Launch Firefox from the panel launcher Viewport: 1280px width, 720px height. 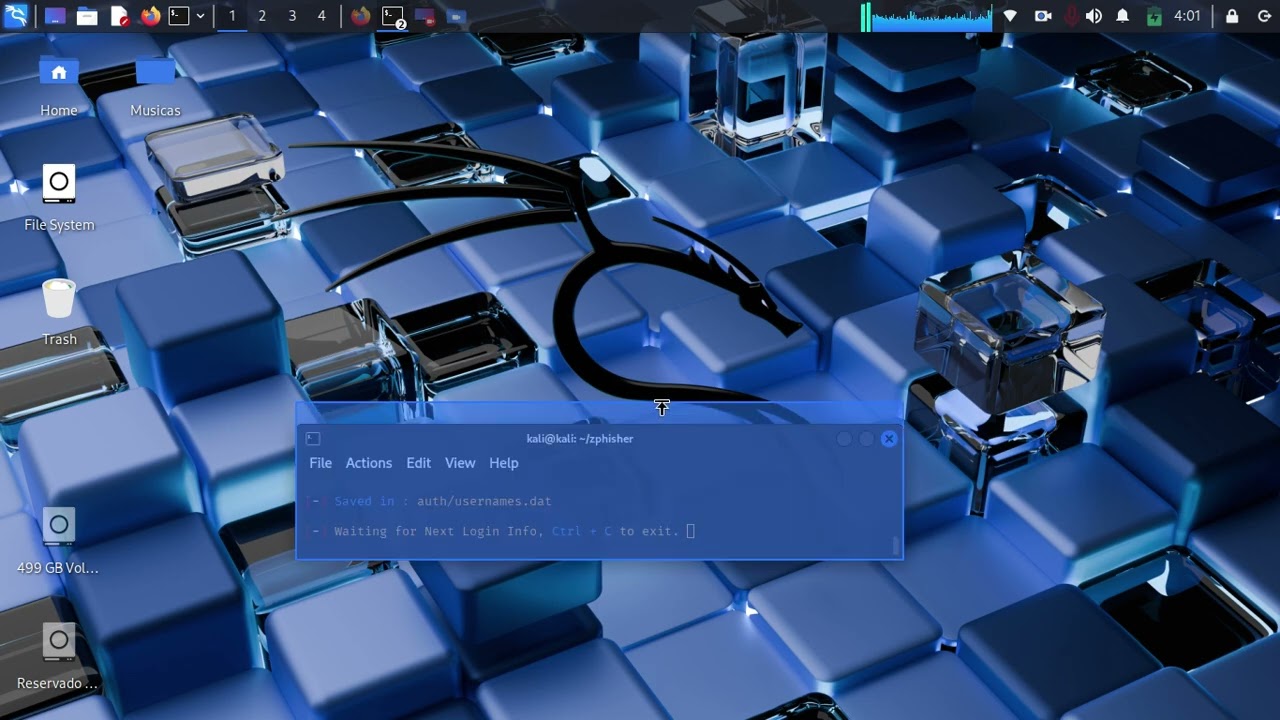tap(150, 16)
